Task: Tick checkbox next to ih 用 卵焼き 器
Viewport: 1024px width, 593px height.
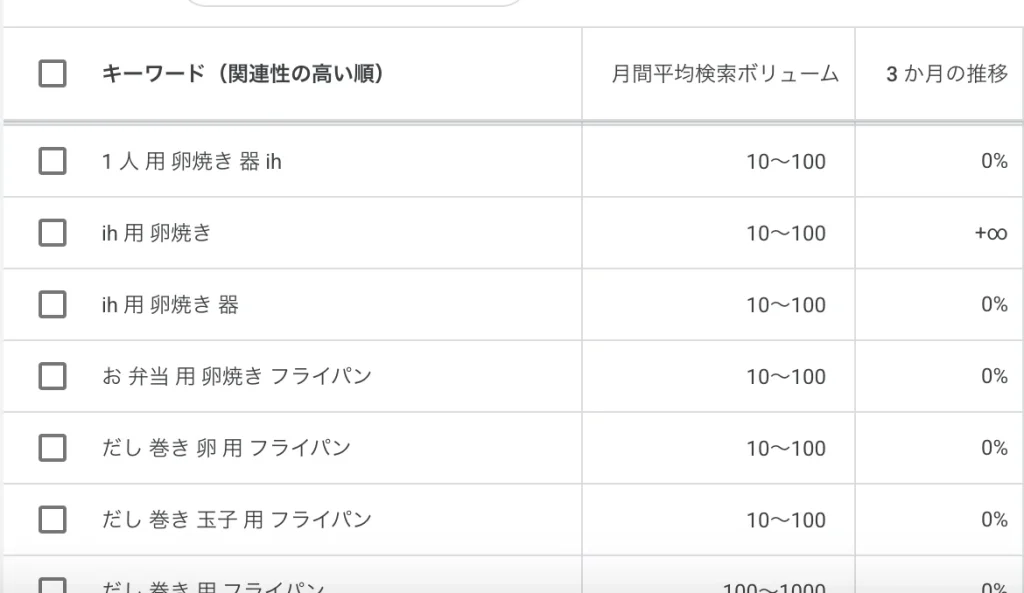Action: pyautogui.click(x=52, y=305)
